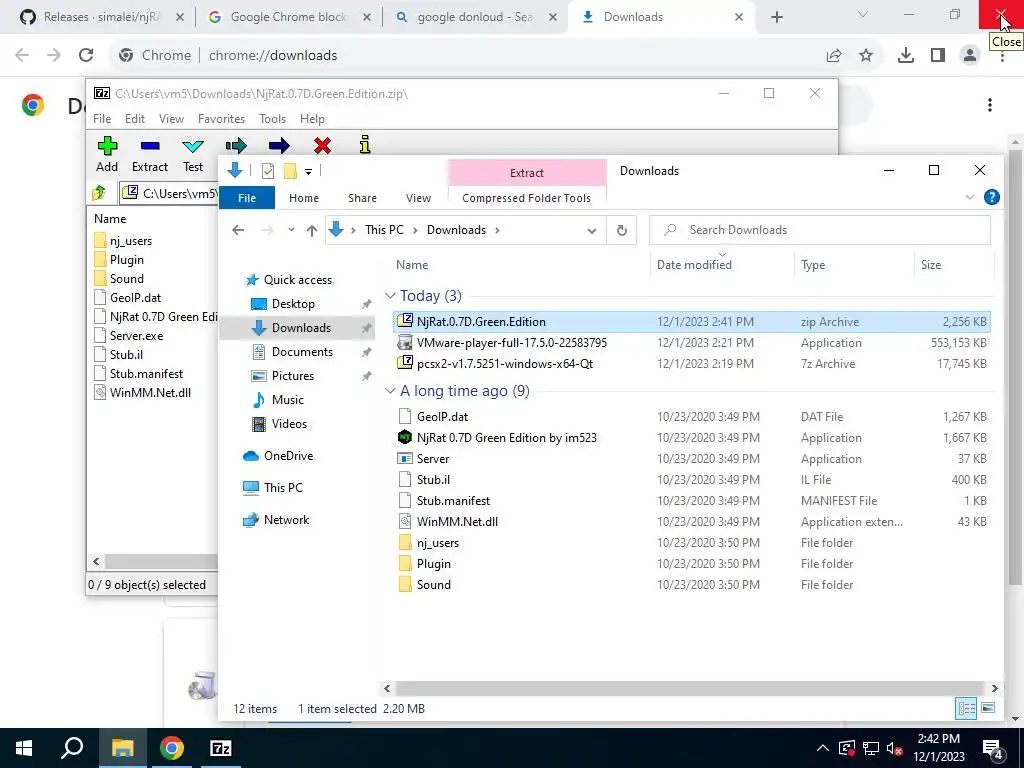Open the Chrome share page icon
The height and width of the screenshot is (768, 1024).
click(834, 56)
